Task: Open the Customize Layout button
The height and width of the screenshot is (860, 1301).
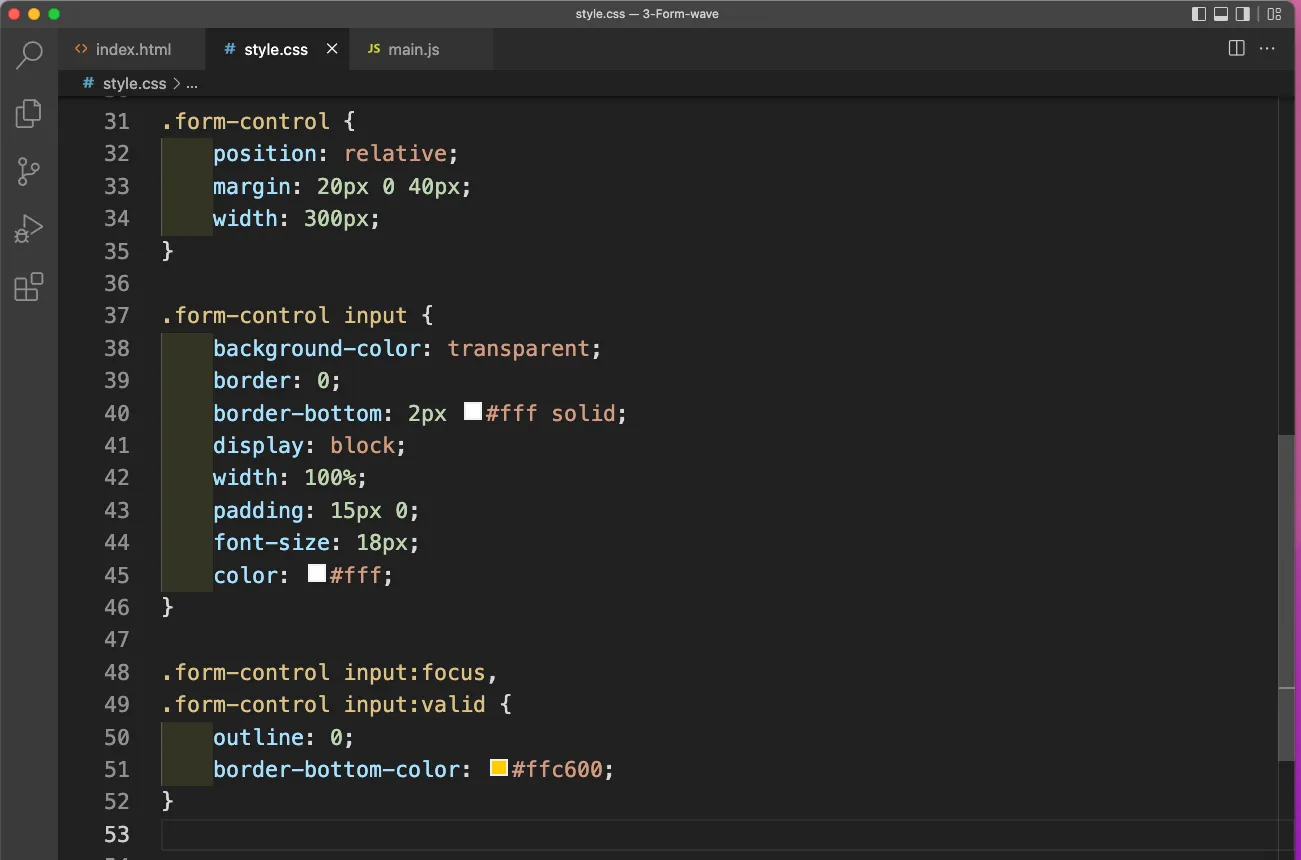Action: [1274, 14]
